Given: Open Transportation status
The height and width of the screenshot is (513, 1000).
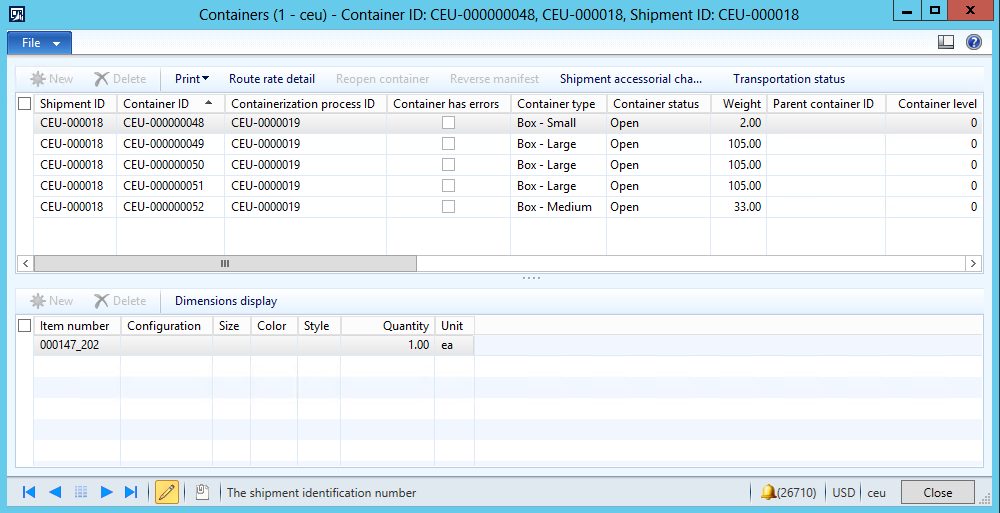Looking at the screenshot, I should (788, 79).
